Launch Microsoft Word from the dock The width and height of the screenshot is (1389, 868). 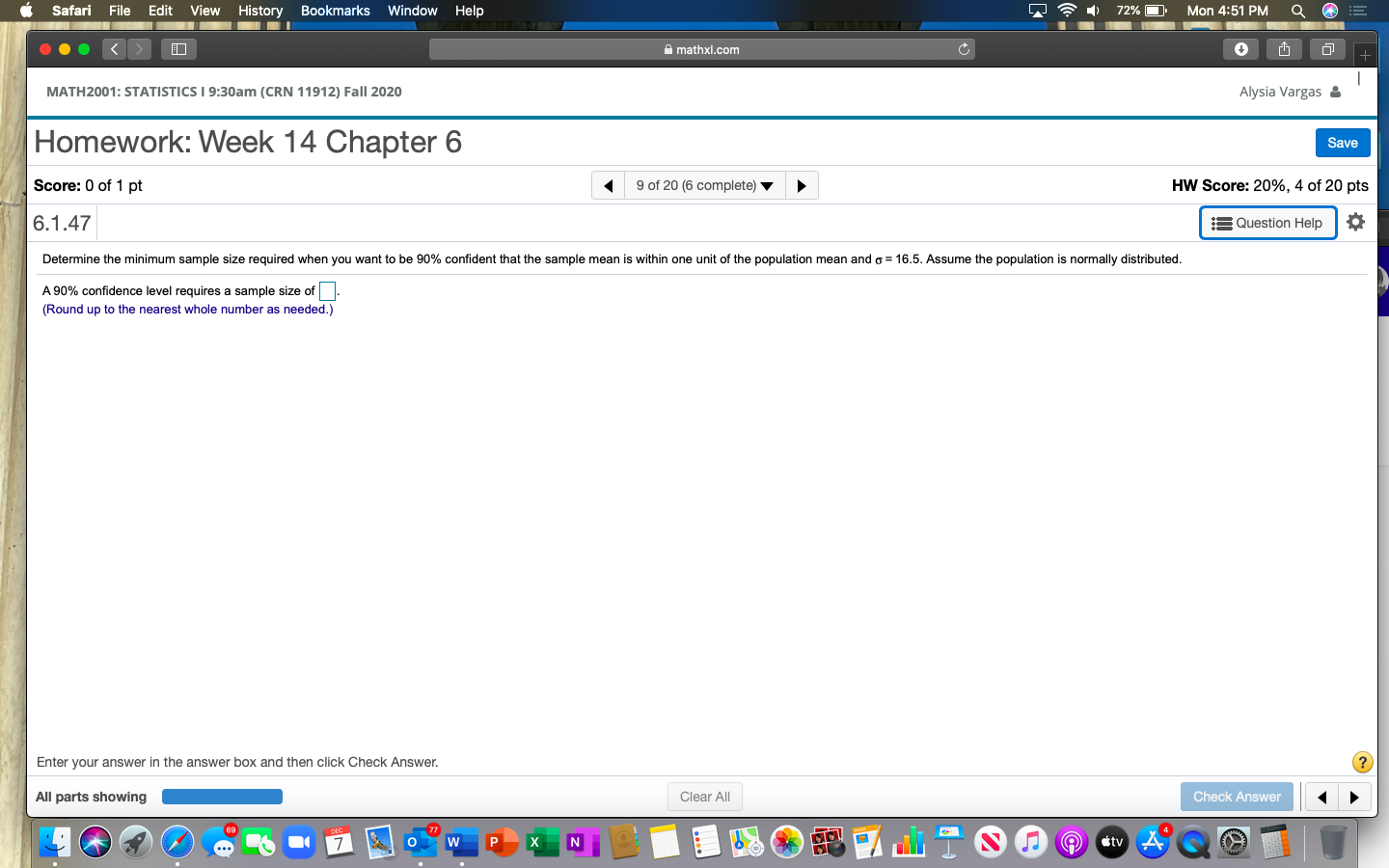[x=462, y=842]
